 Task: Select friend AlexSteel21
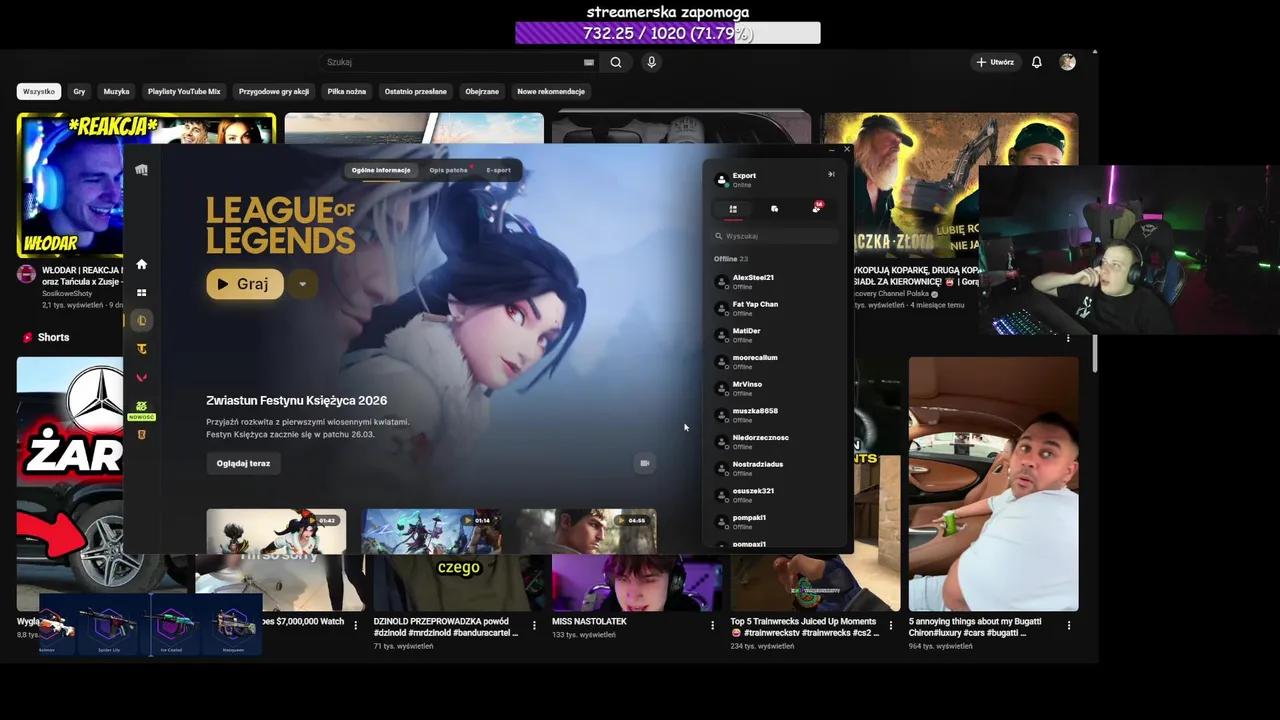(x=776, y=282)
